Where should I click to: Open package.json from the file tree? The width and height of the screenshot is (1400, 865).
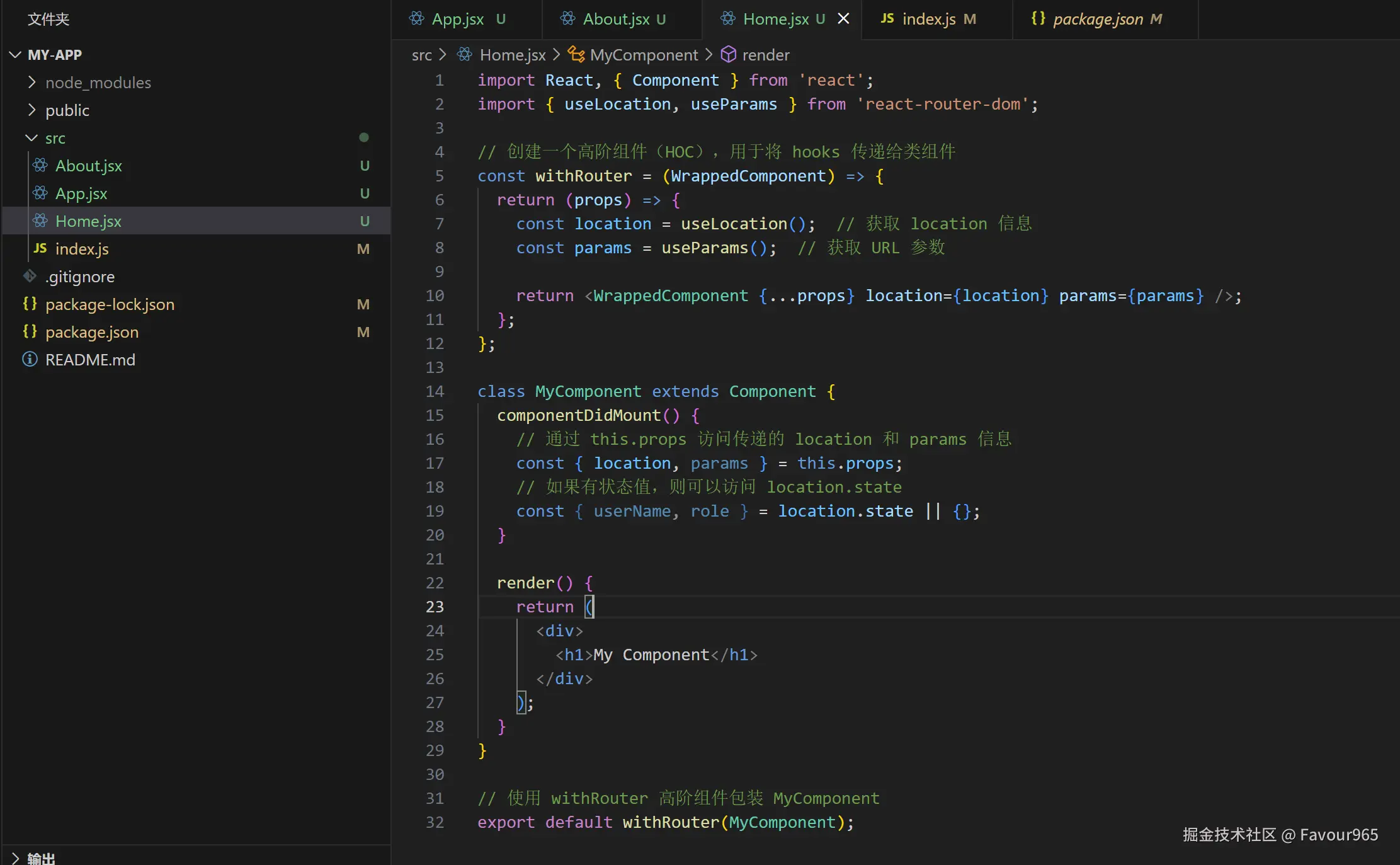92,332
